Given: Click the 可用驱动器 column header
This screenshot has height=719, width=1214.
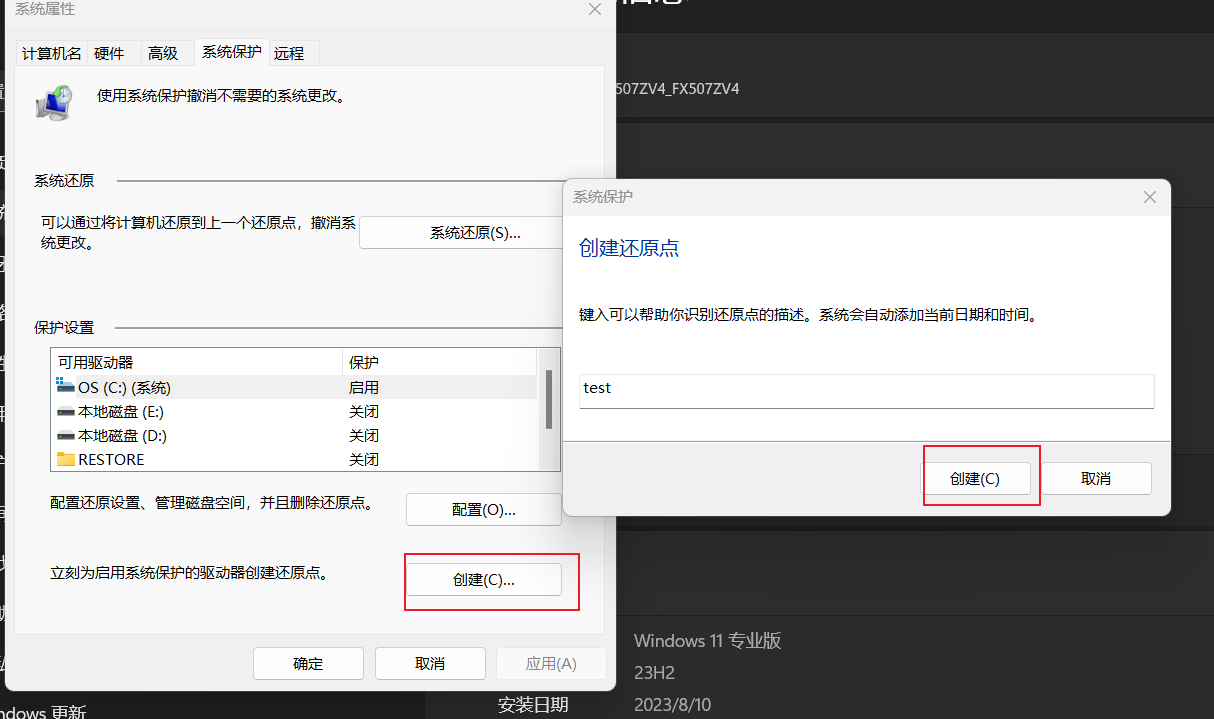Looking at the screenshot, I should click(196, 362).
